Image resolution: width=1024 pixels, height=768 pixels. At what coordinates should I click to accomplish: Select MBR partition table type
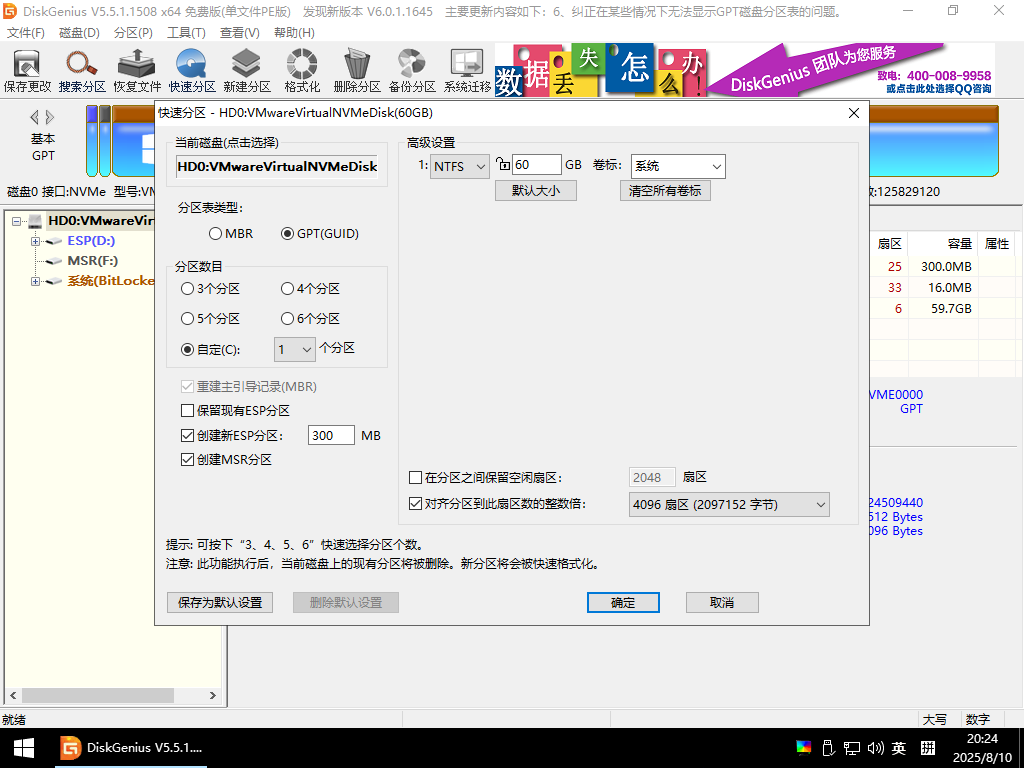coord(231,233)
